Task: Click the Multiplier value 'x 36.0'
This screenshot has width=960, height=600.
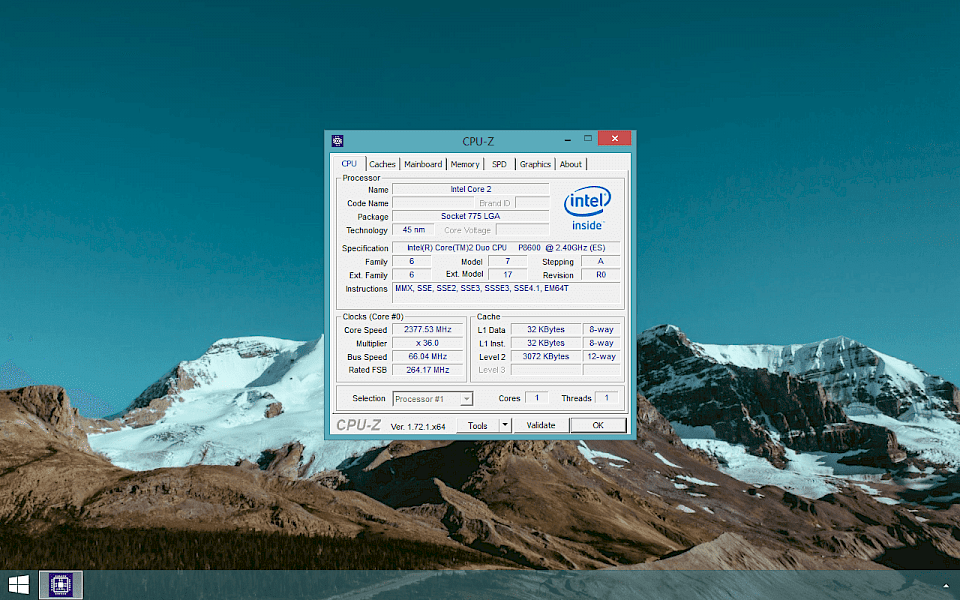Action: pos(427,343)
